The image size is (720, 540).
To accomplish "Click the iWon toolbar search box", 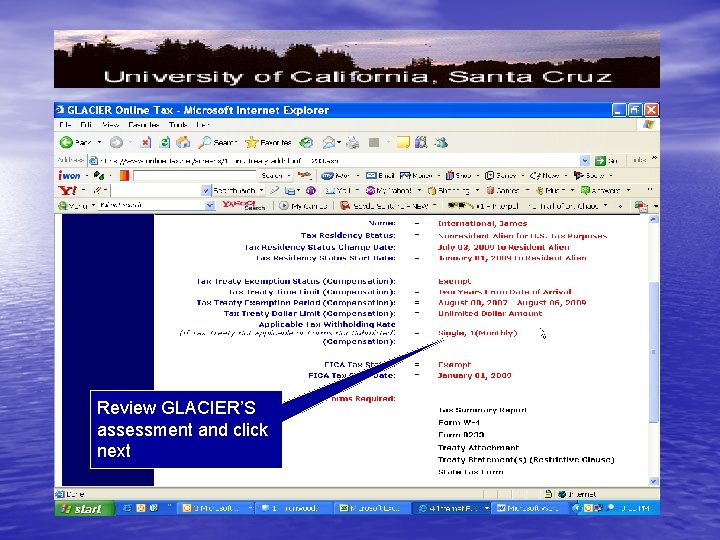I will (x=194, y=175).
